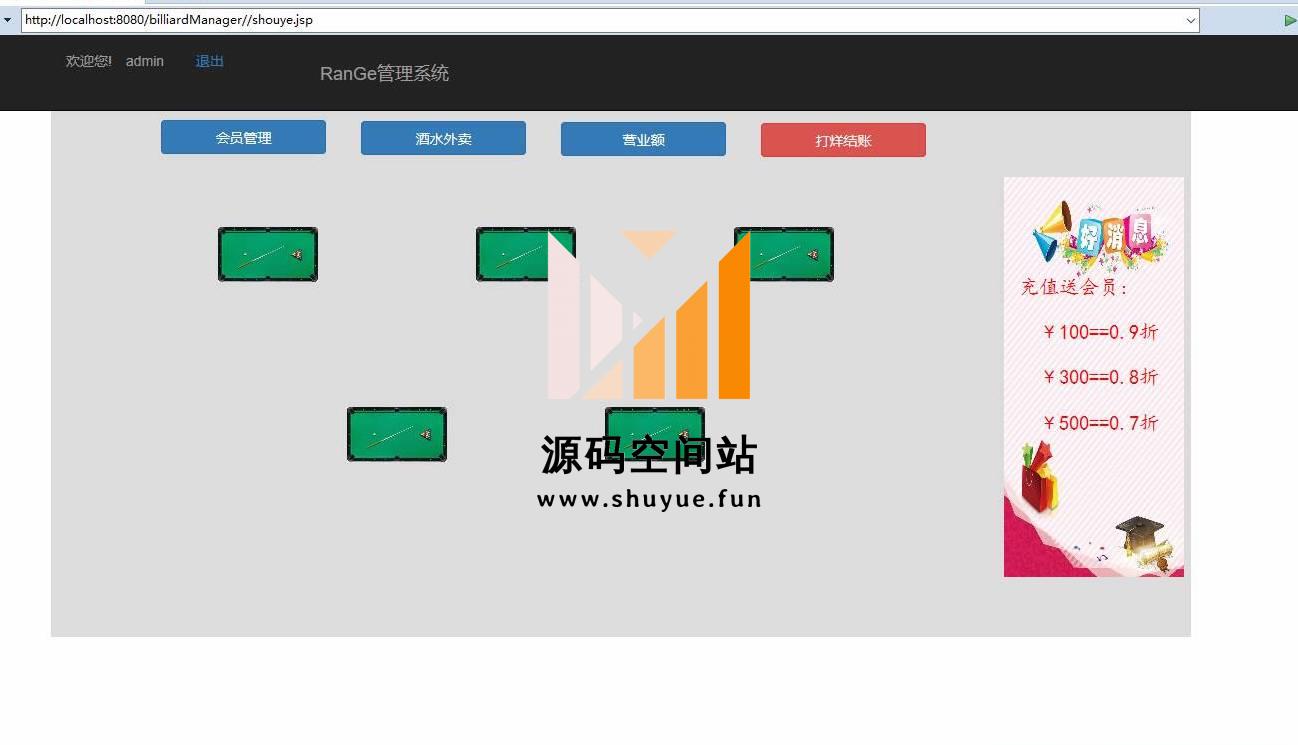Click the admin username text
This screenshot has width=1298, height=745.
[x=145, y=62]
